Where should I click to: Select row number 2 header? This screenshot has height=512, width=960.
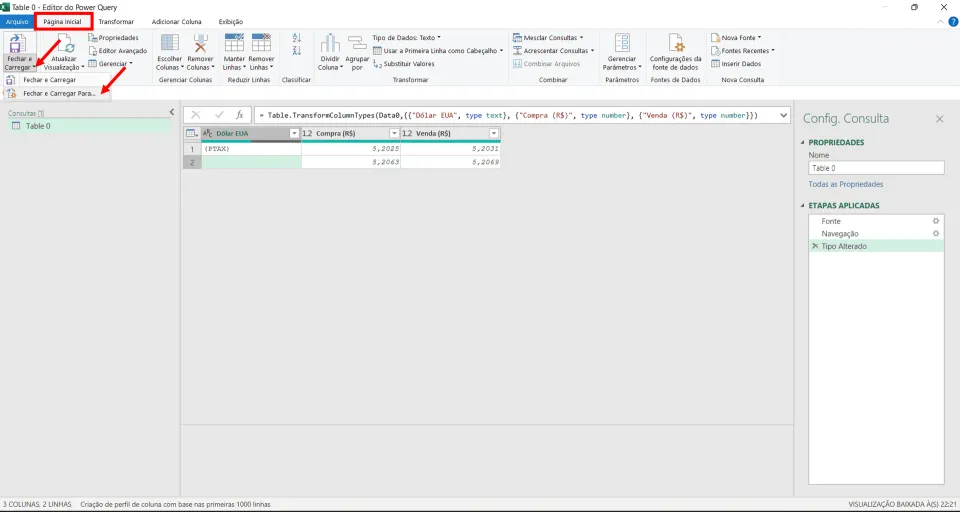pos(192,162)
